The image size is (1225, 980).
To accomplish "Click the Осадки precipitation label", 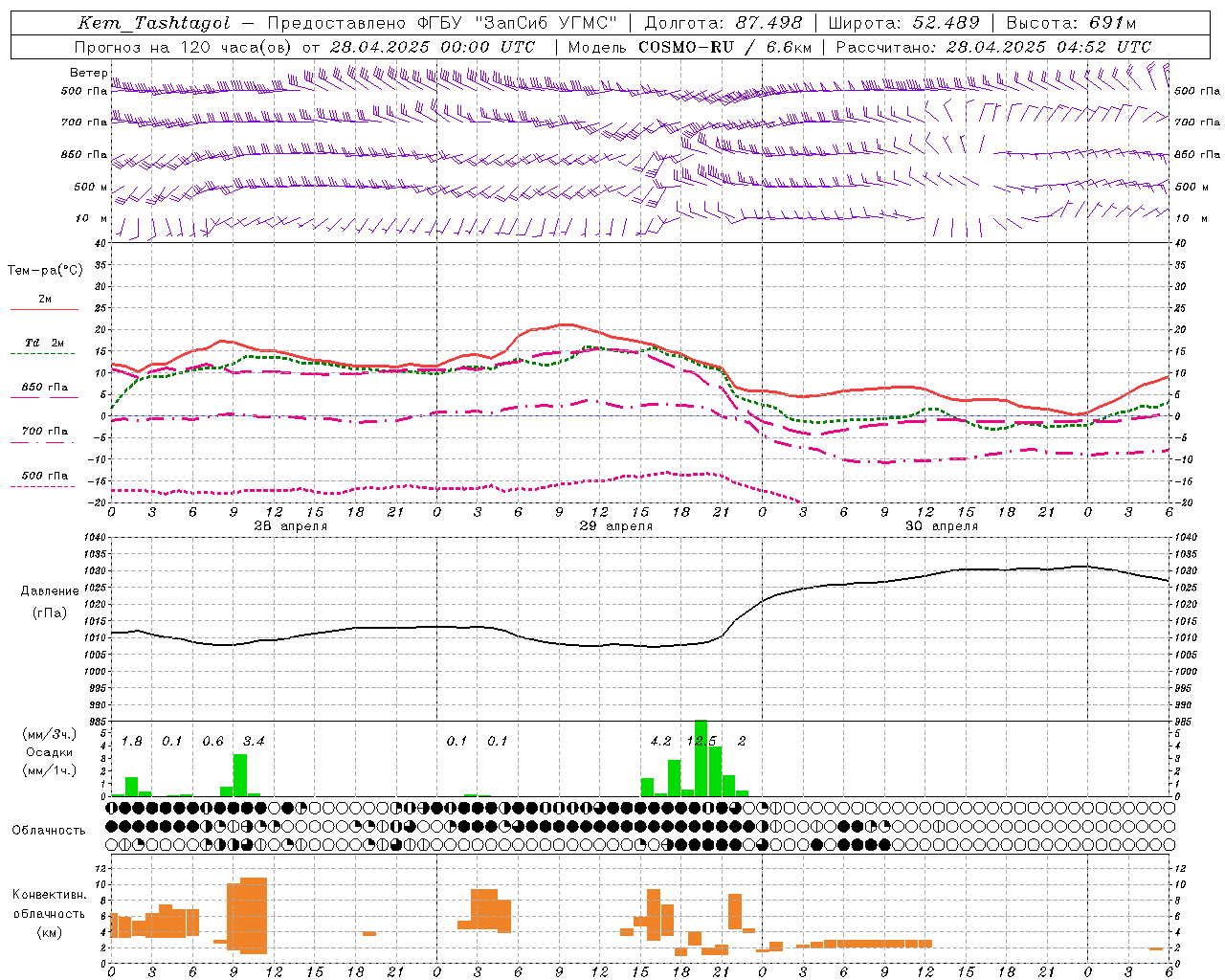I will point(50,752).
